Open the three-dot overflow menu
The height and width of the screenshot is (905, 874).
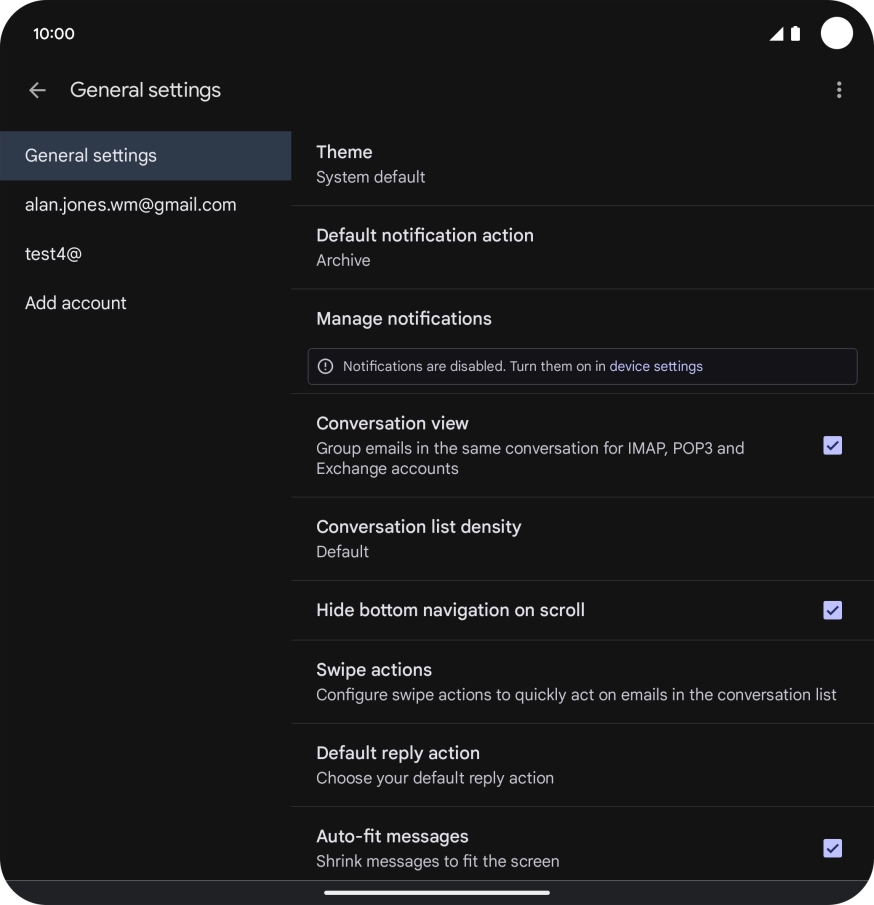point(838,90)
